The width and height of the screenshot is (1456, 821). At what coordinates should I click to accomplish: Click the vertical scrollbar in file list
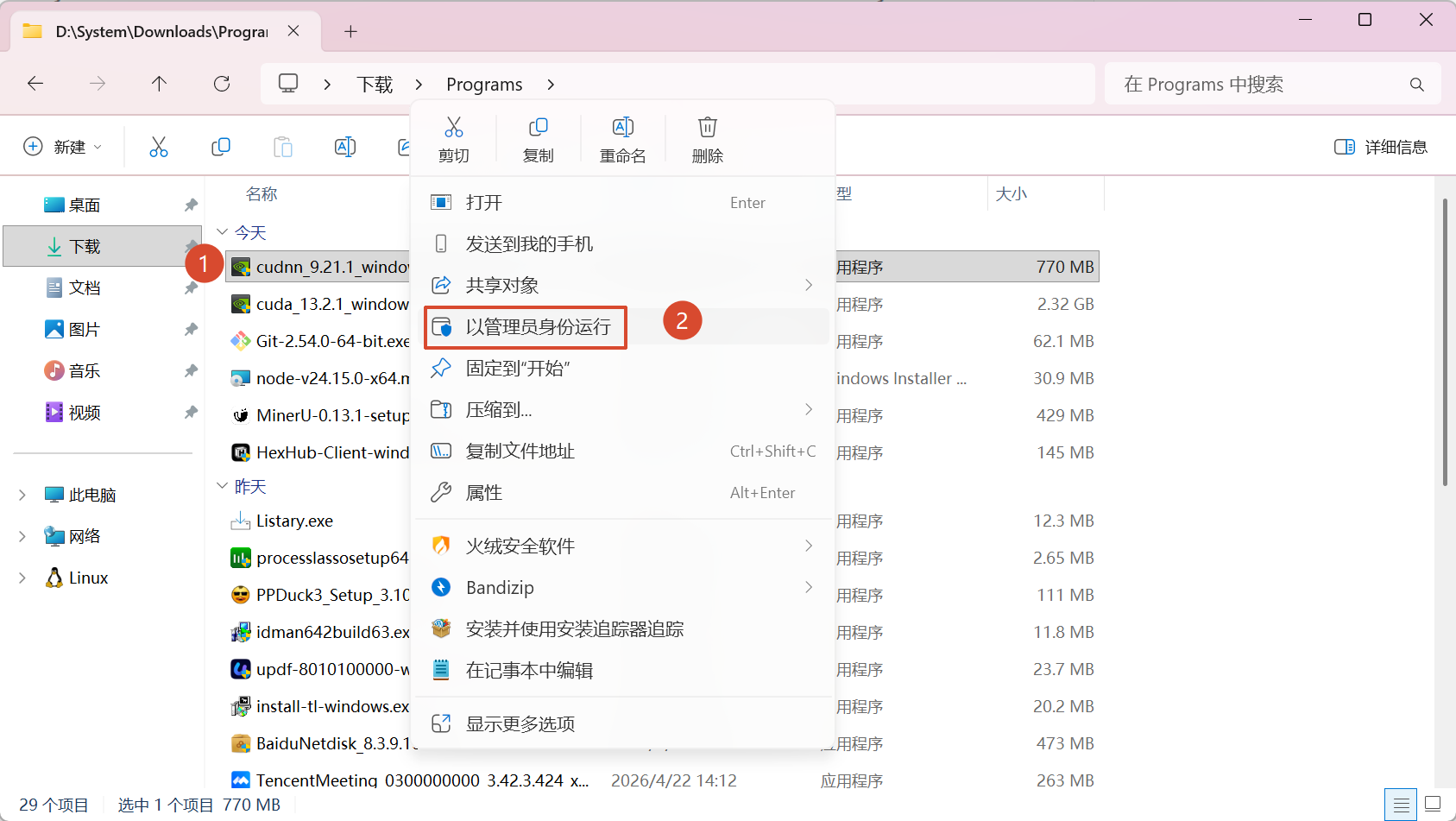[x=1445, y=345]
